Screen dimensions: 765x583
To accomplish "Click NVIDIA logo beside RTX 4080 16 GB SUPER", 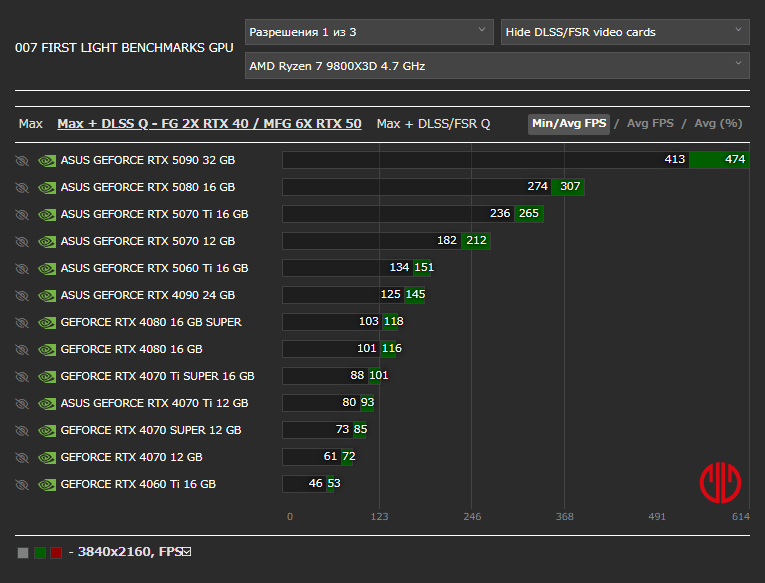I will pos(47,322).
